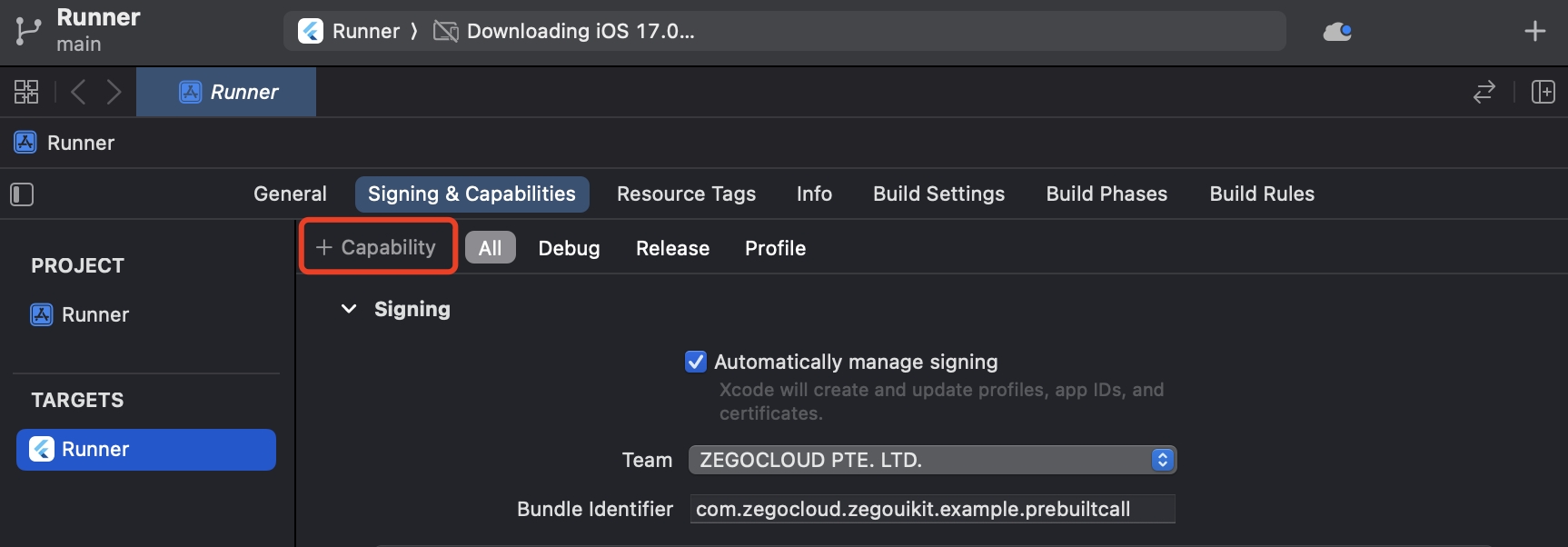Click the plus button in toolbar
Viewport: 1568px width, 547px height.
(x=1534, y=31)
